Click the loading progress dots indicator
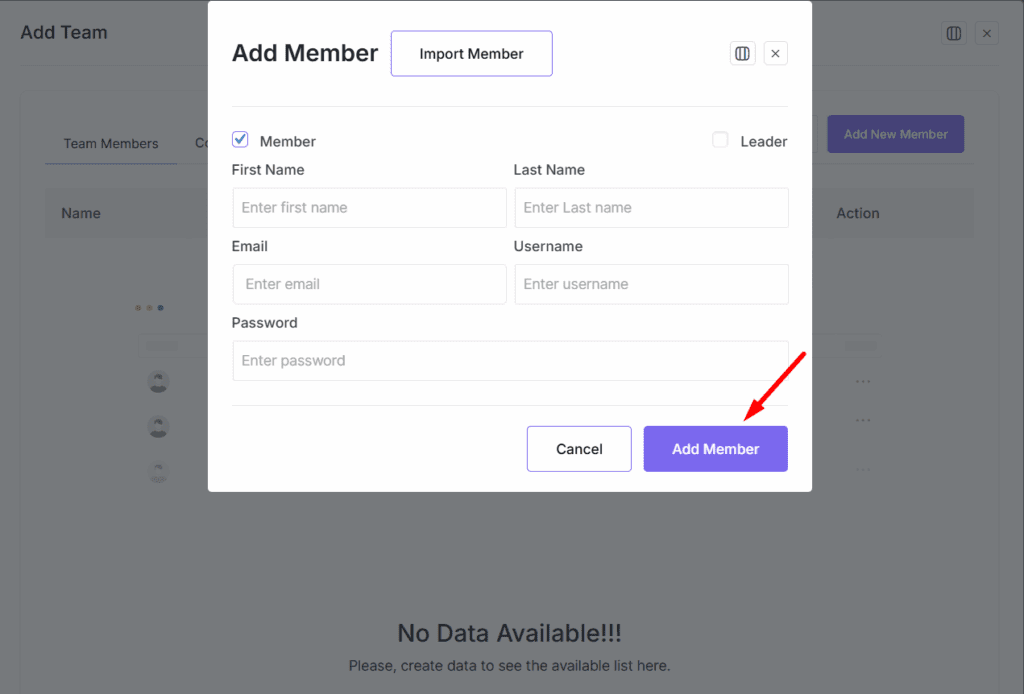Screen dimensions: 1024x694 pyautogui.click(x=149, y=307)
